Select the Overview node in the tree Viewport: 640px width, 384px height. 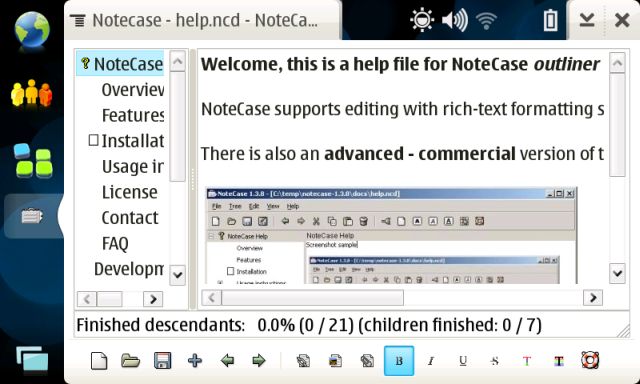click(133, 90)
